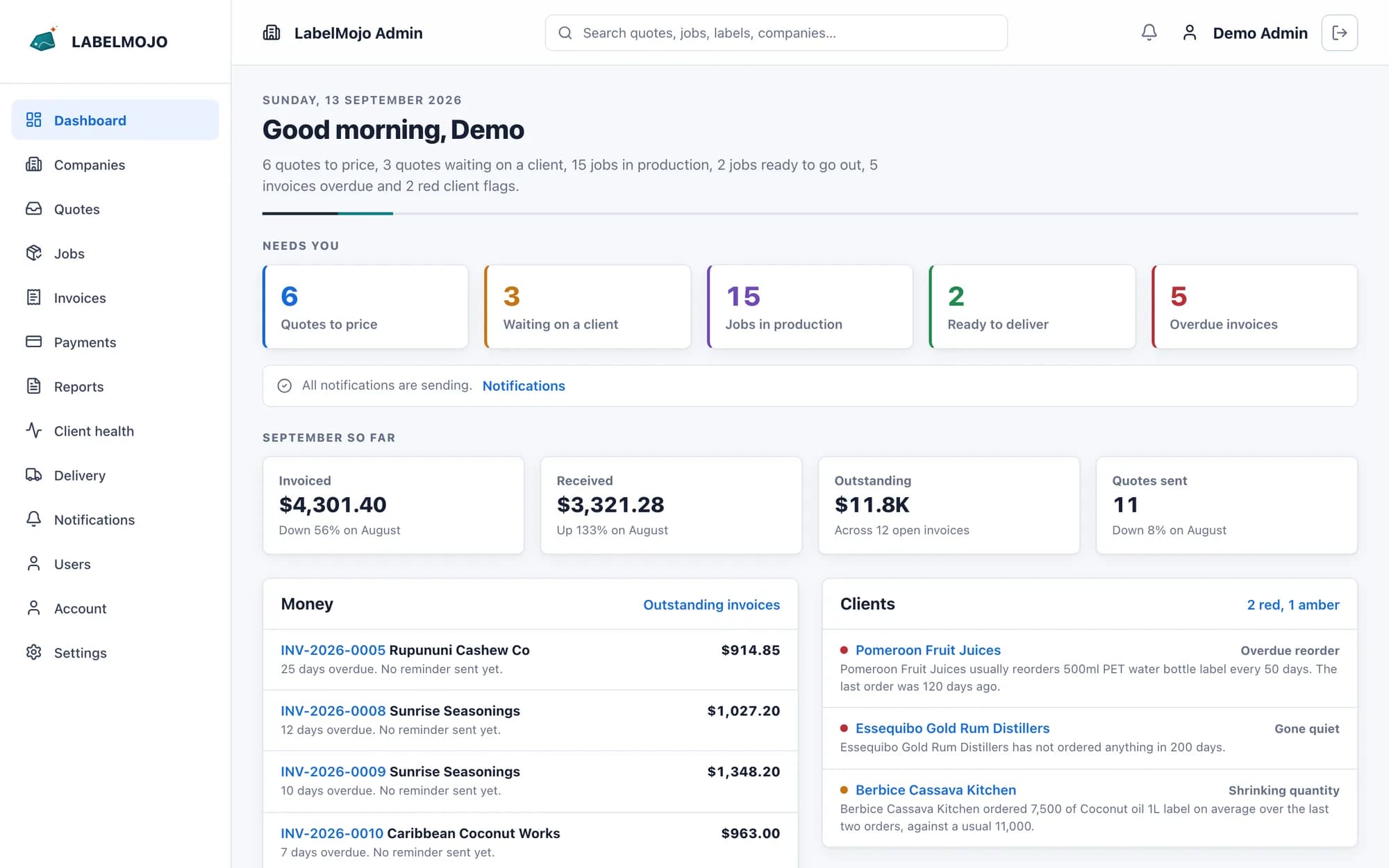
Task: Click the Client health pulse icon
Action: pyautogui.click(x=33, y=431)
